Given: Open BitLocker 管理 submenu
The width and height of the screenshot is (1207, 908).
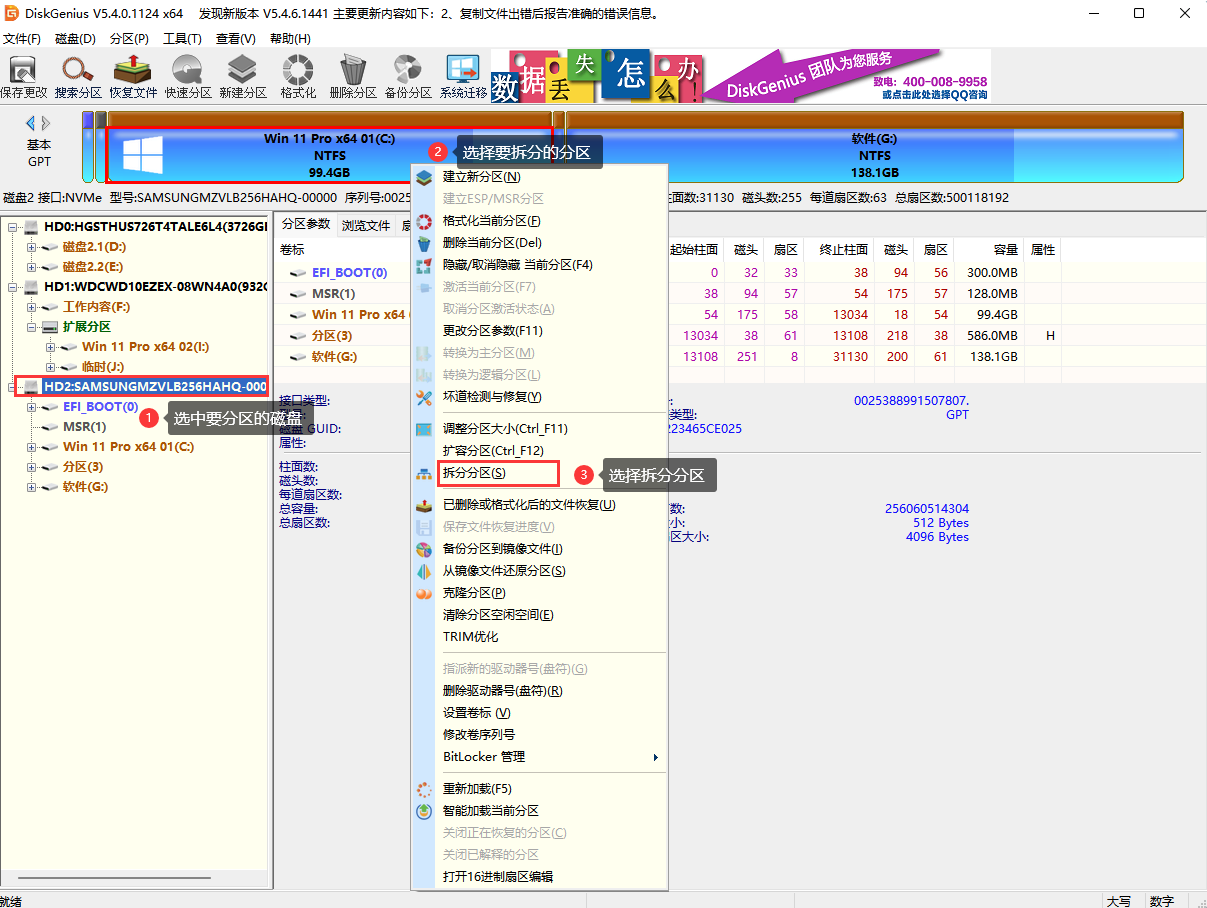Looking at the screenshot, I should 539,757.
